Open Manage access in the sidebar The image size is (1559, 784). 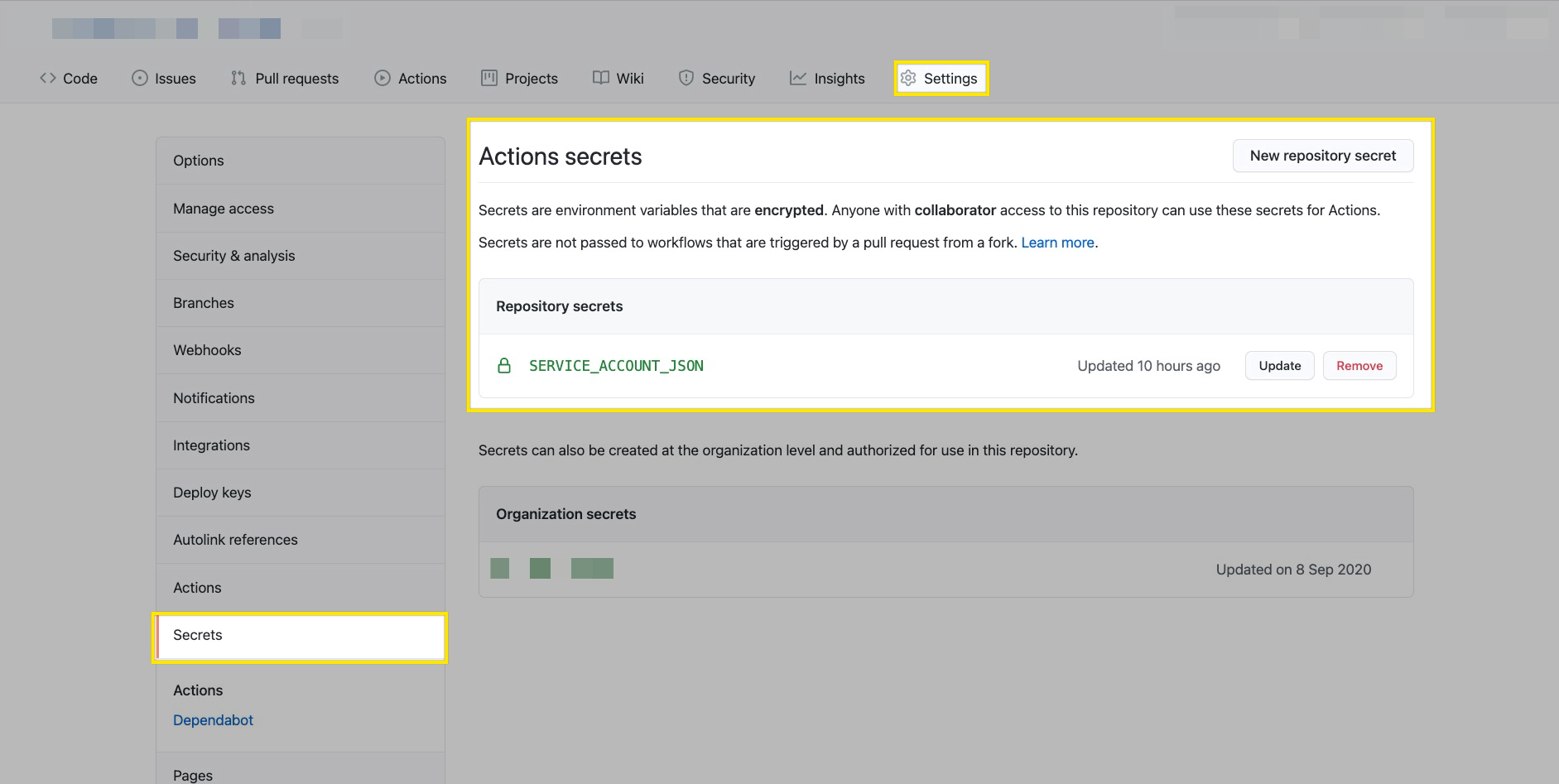click(301, 209)
